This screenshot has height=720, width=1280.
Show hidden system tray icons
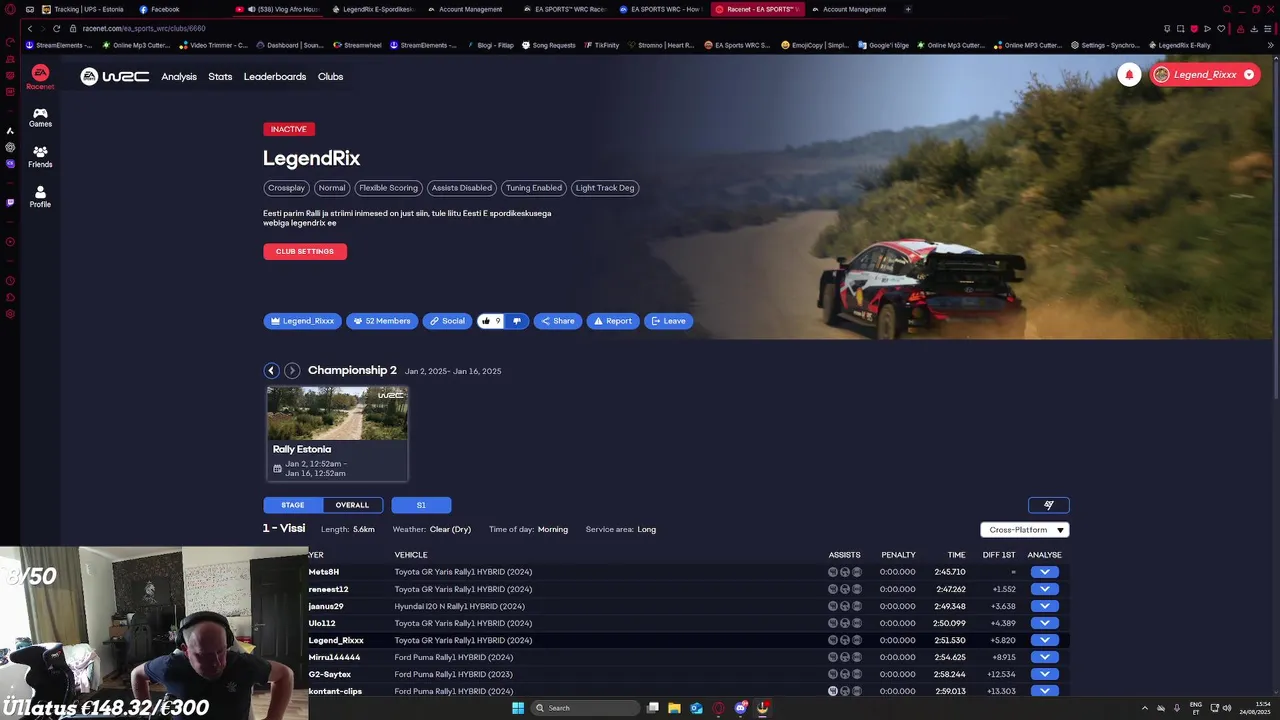(x=1145, y=708)
